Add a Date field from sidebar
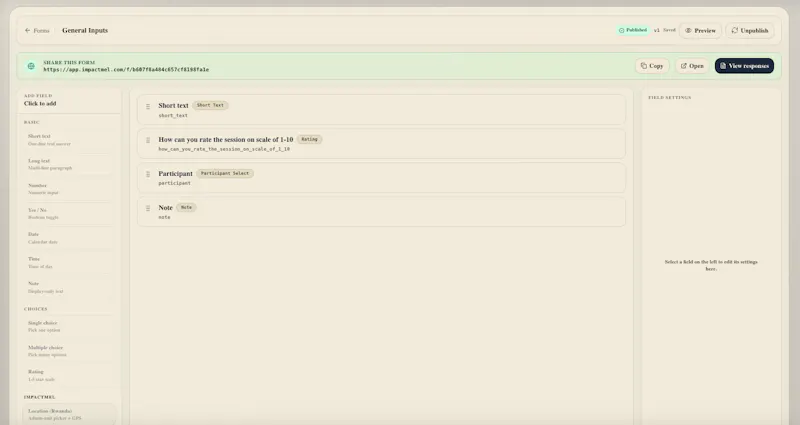Screen dimensions: 800x425 68,238
